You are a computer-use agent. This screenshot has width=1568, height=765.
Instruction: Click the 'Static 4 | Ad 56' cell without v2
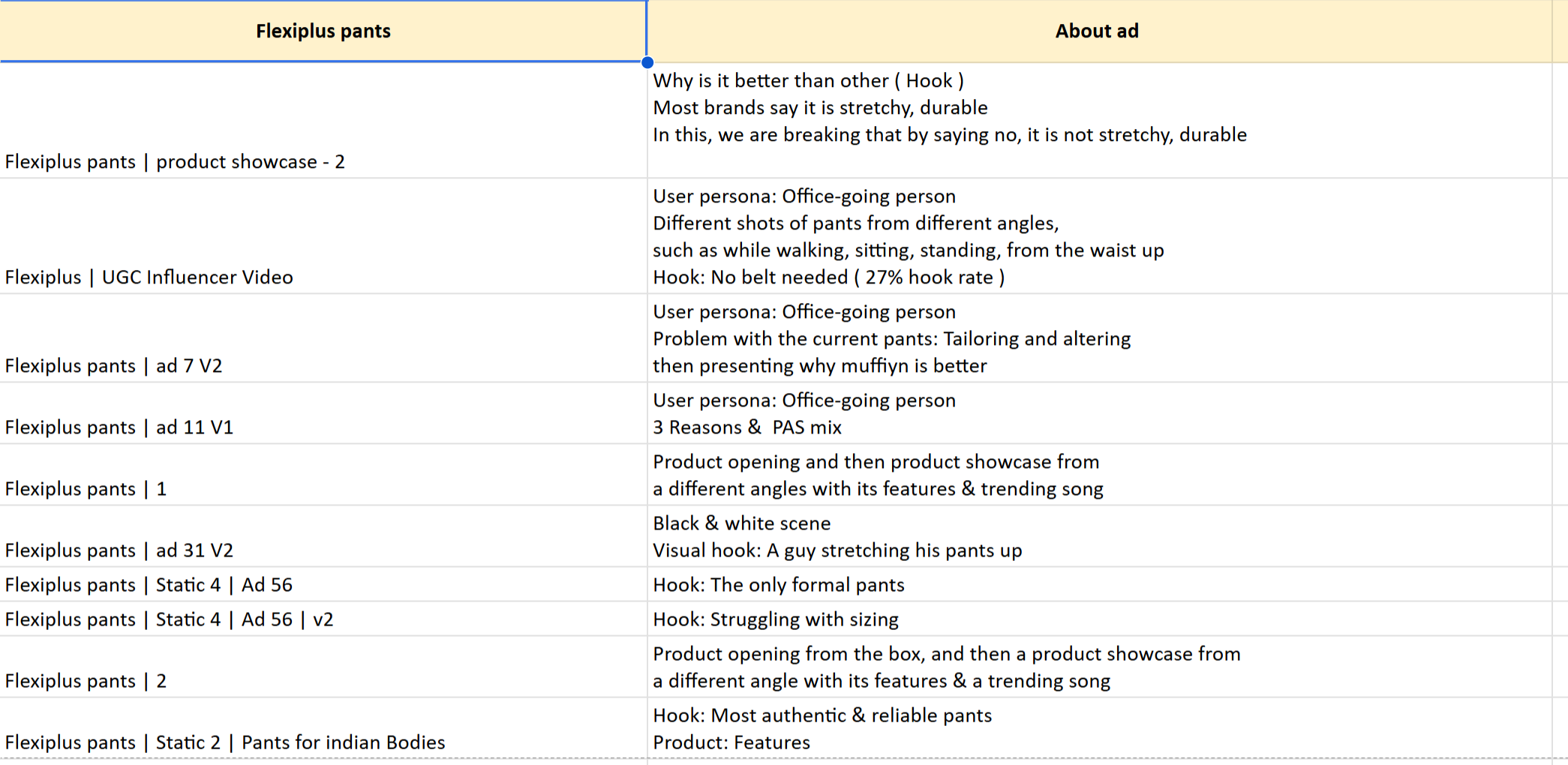[149, 584]
